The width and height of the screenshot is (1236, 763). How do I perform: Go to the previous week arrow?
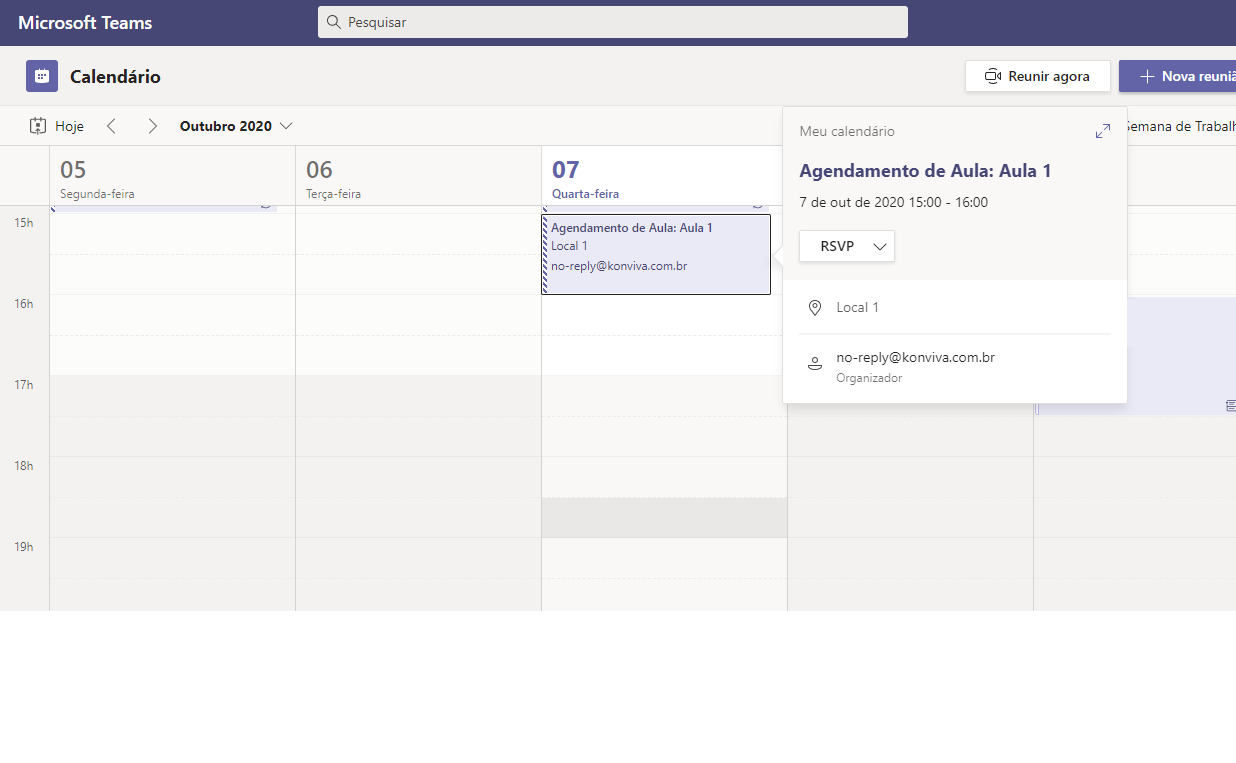[x=111, y=126]
